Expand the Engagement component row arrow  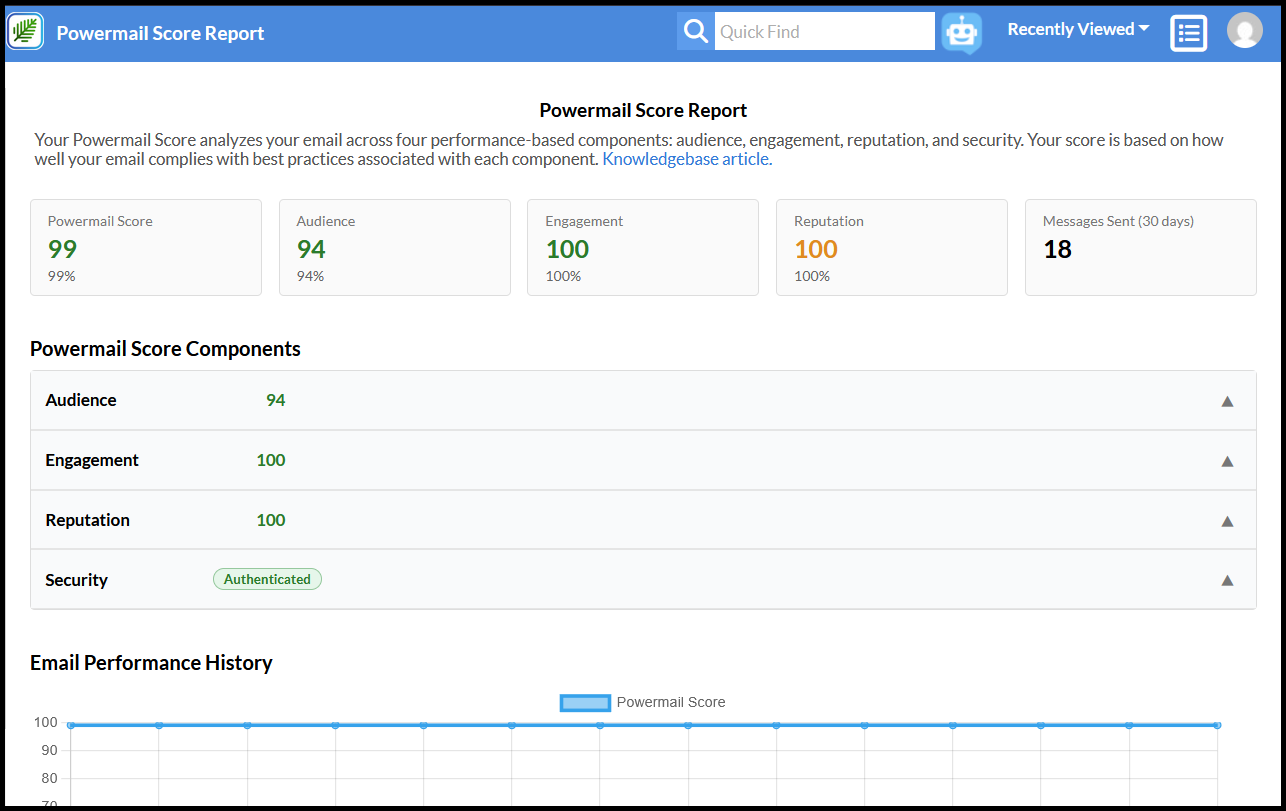coord(1227,461)
